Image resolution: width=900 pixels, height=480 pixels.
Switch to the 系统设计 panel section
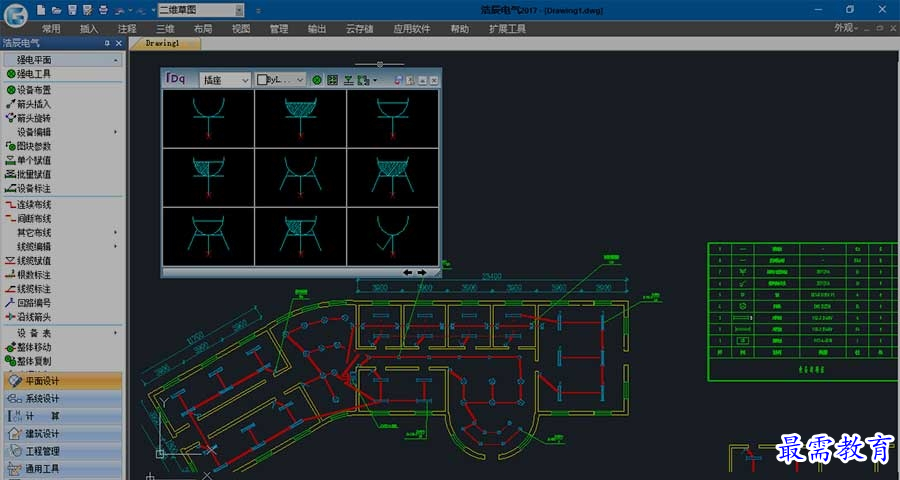click(x=63, y=399)
